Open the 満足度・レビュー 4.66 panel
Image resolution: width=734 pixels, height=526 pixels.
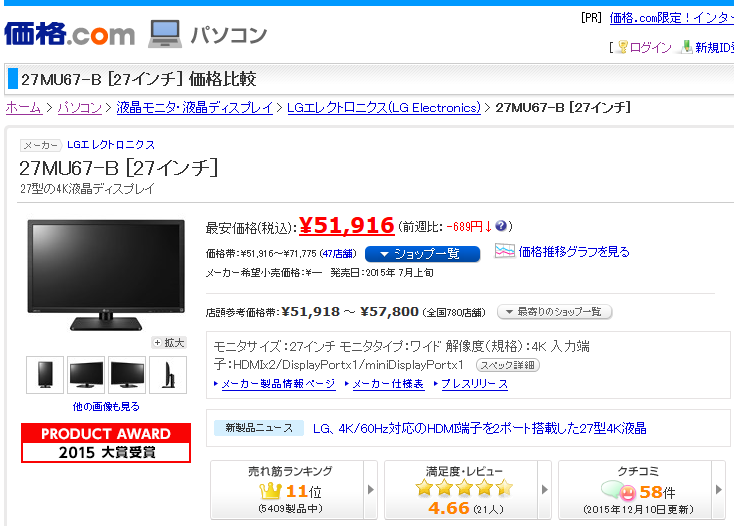(461, 490)
